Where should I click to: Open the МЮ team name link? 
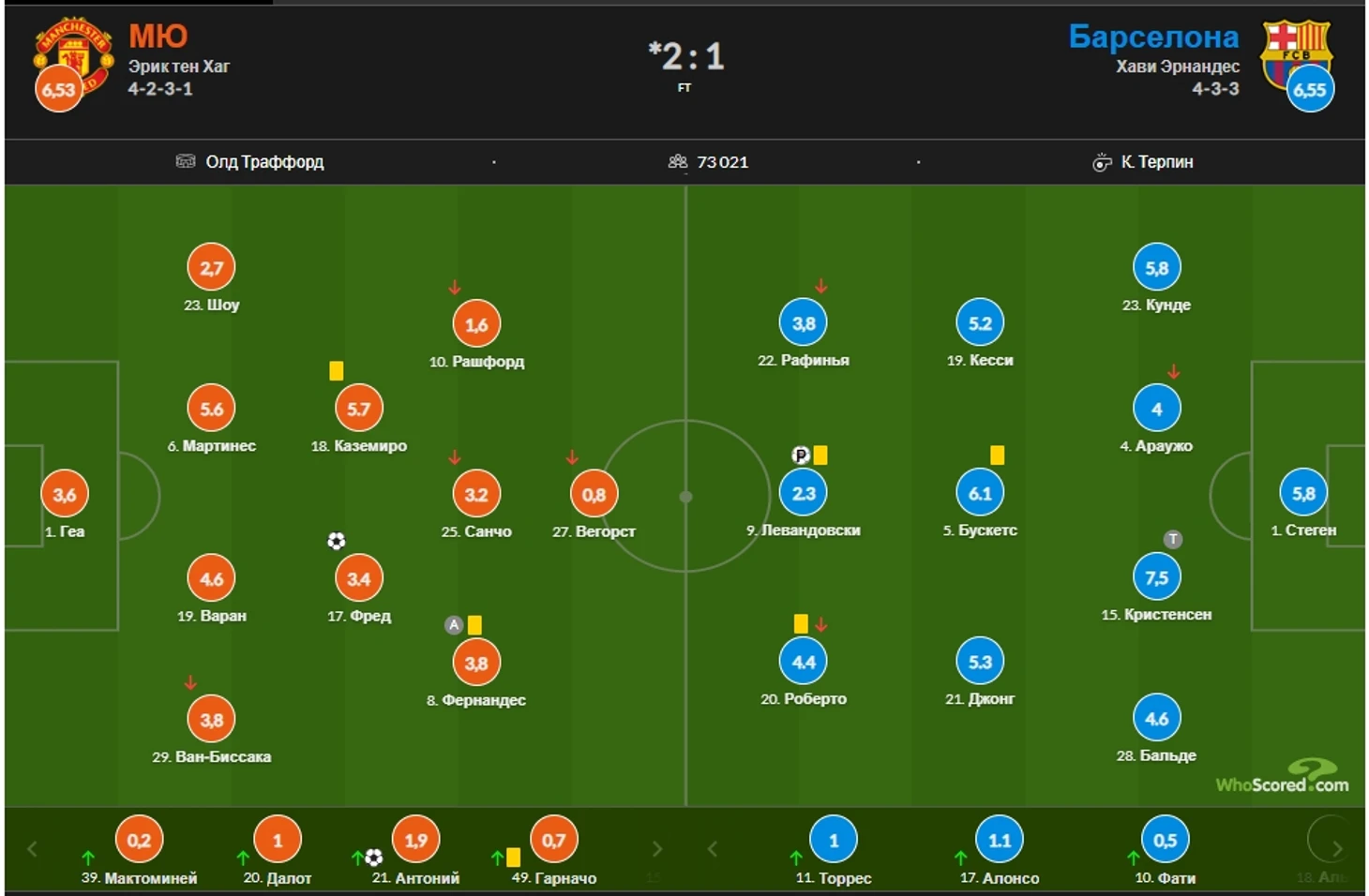(x=158, y=36)
